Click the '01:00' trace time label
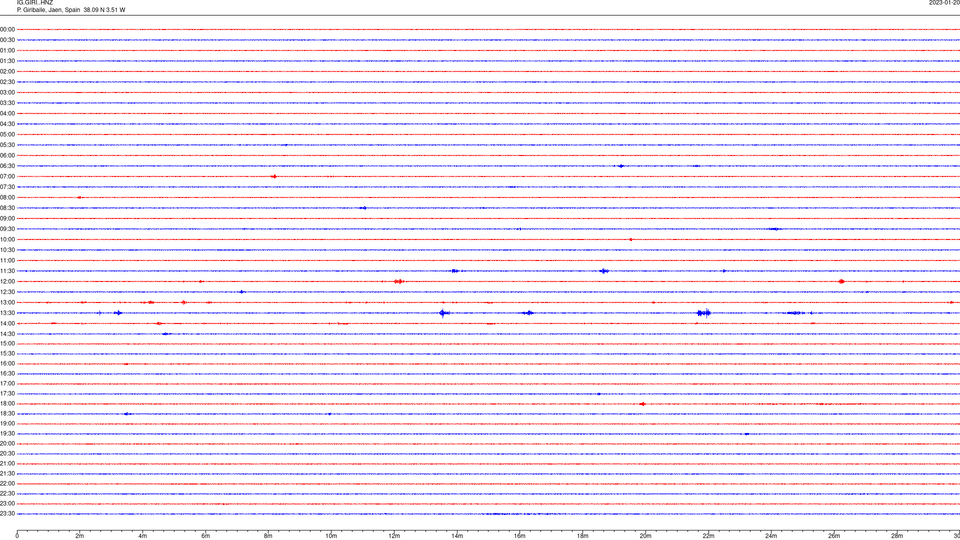Screen dimensions: 960x540 click(7, 51)
